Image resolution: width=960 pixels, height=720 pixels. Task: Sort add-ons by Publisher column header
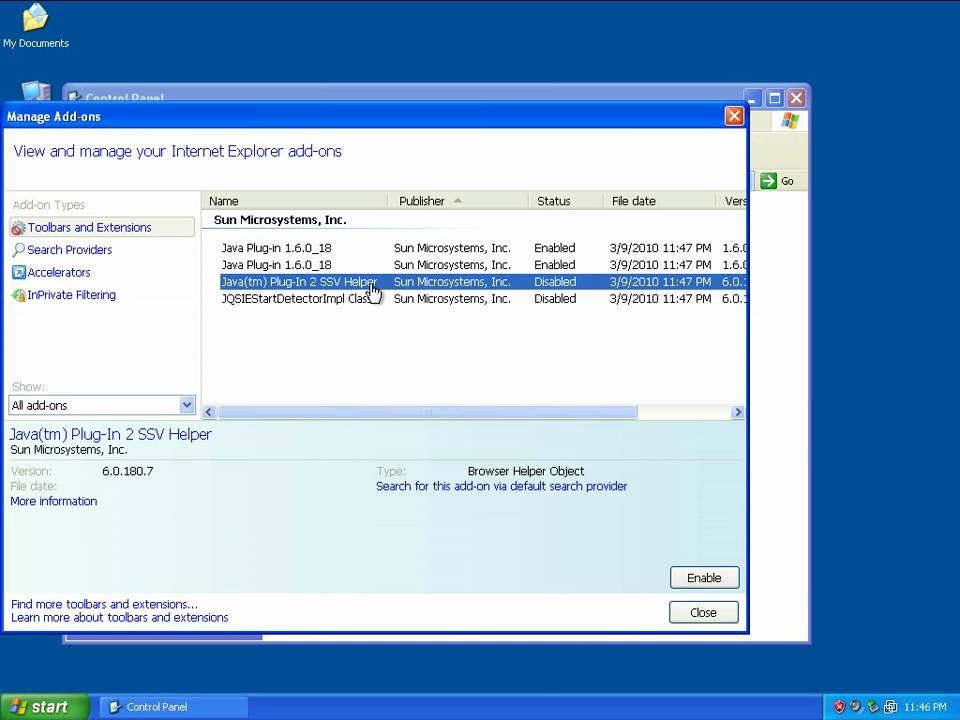coord(458,201)
